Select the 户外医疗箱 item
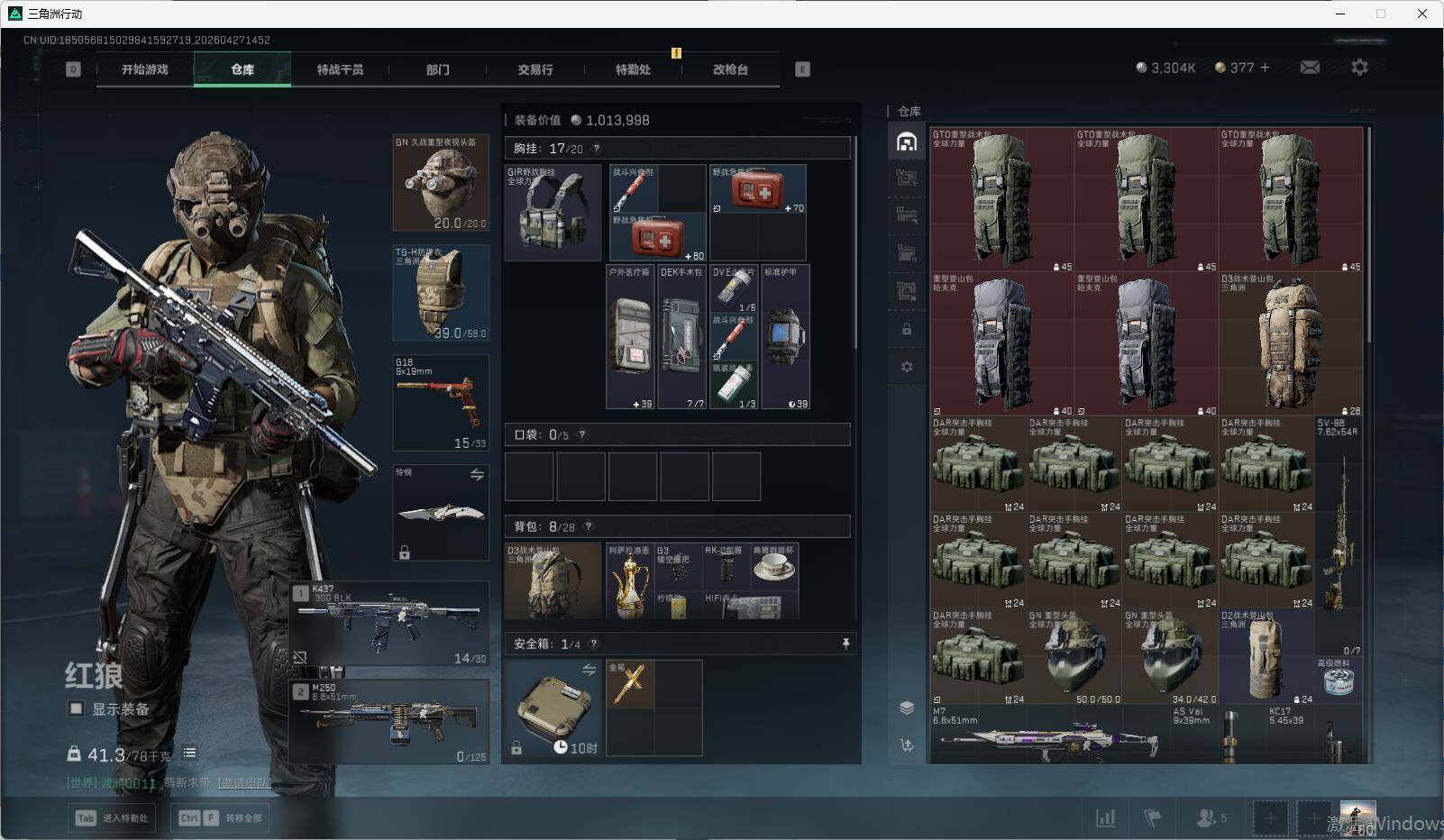This screenshot has width=1444, height=840. click(630, 337)
